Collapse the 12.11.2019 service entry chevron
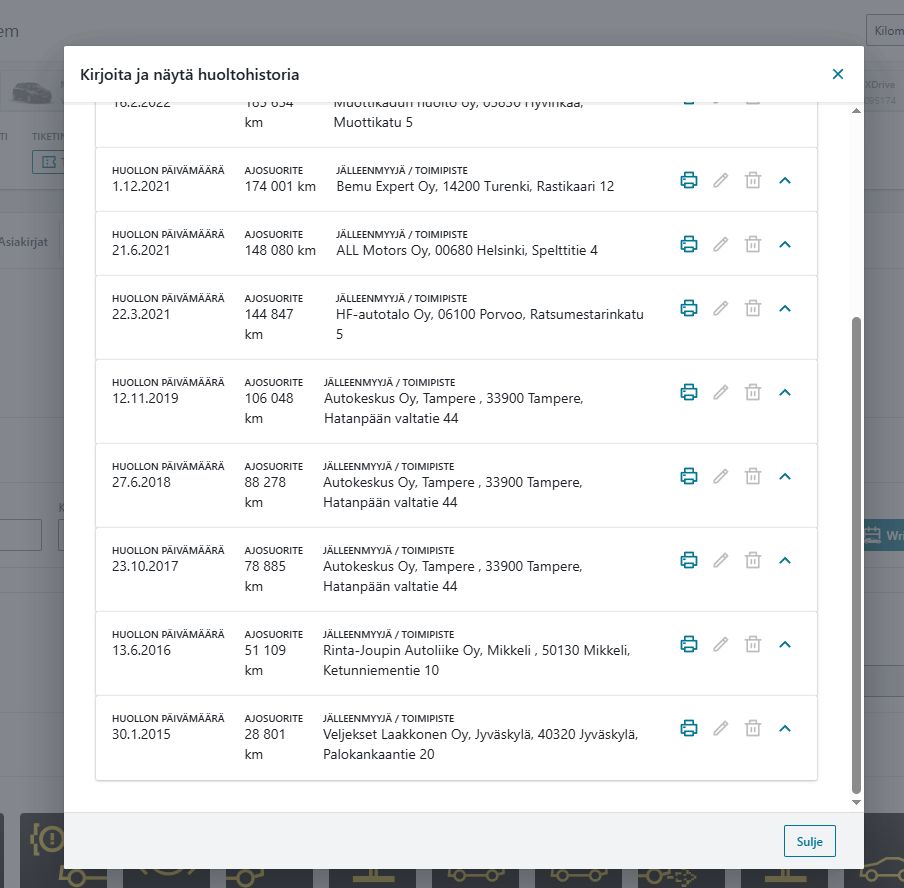904x888 pixels. pyautogui.click(x=785, y=393)
